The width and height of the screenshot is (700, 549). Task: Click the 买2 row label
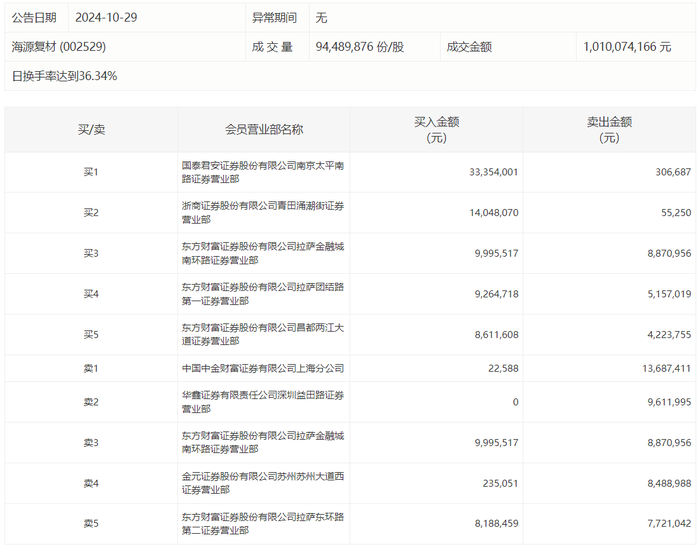pos(91,212)
